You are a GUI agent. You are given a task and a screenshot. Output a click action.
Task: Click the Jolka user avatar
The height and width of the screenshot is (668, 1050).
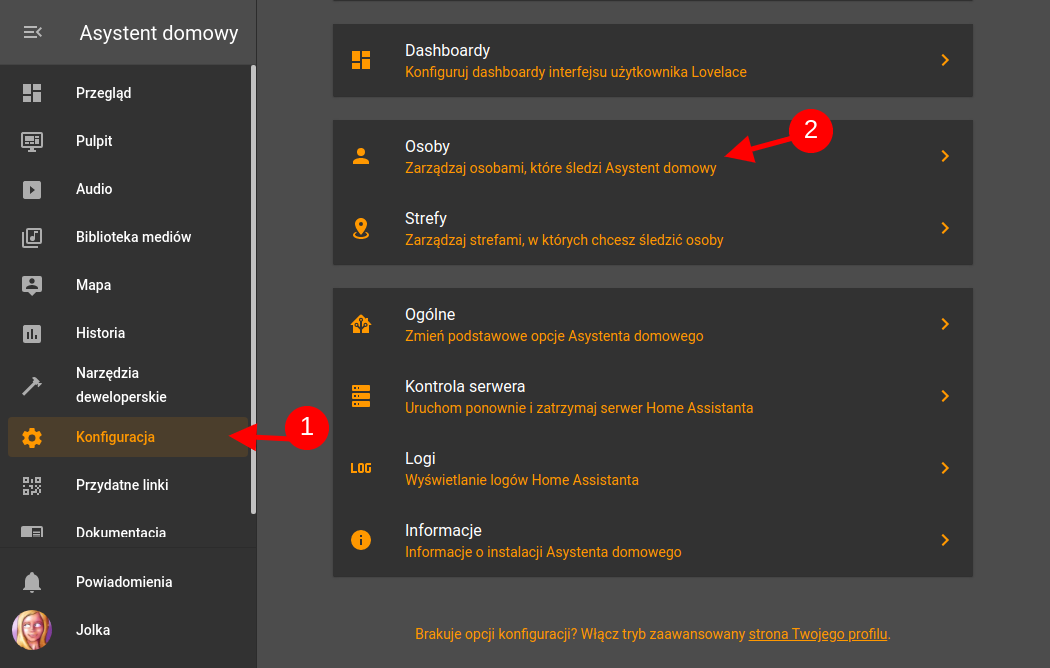tap(32, 630)
